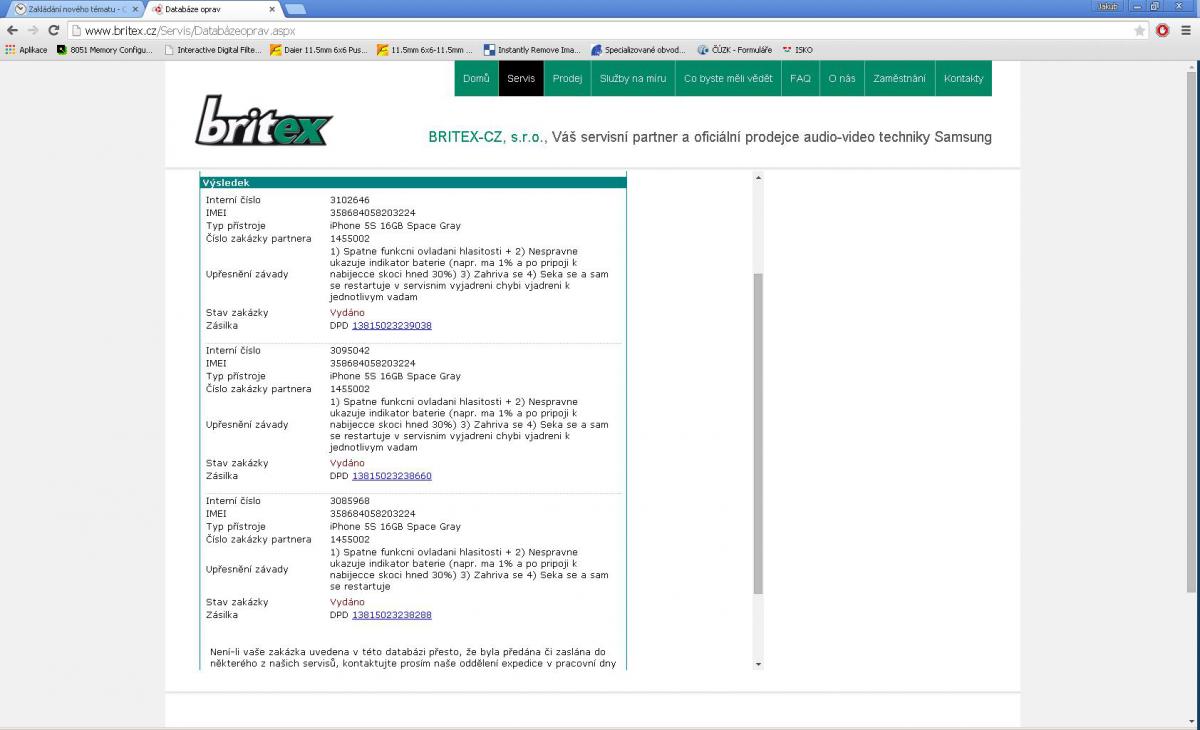Close the Databáze oprav tab

(272, 9)
